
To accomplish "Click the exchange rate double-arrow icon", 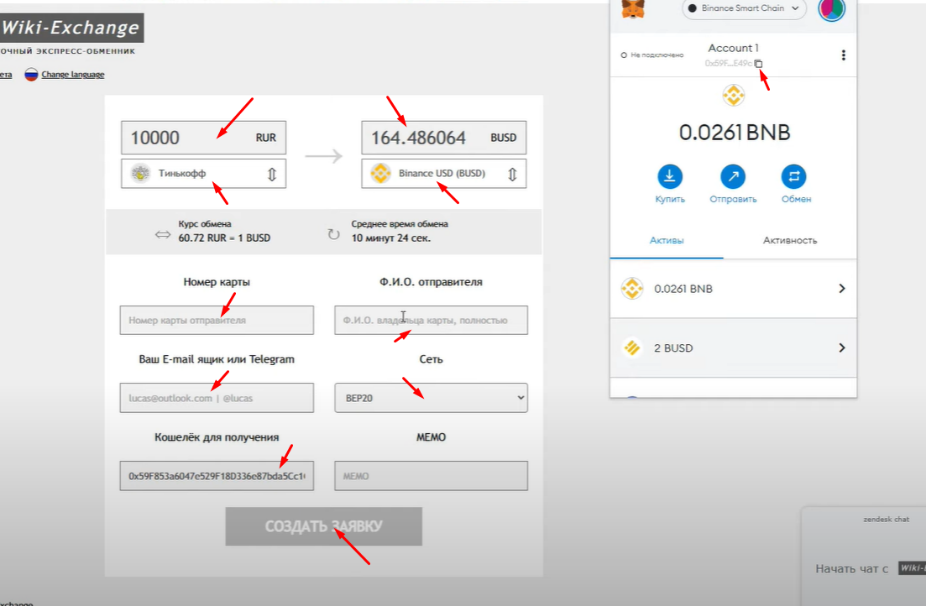I will click(x=162, y=235).
